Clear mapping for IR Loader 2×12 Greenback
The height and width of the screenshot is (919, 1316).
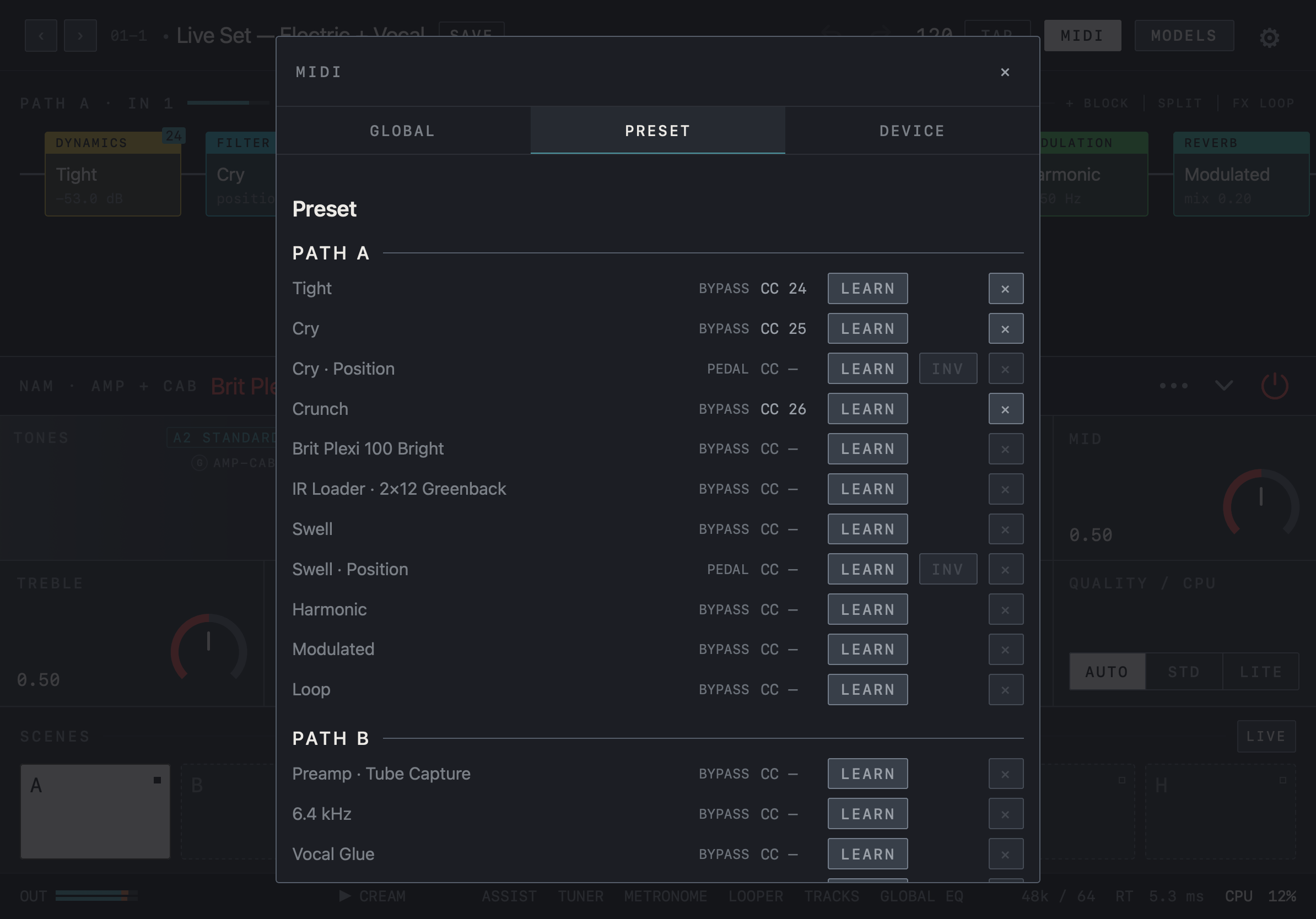(1005, 489)
